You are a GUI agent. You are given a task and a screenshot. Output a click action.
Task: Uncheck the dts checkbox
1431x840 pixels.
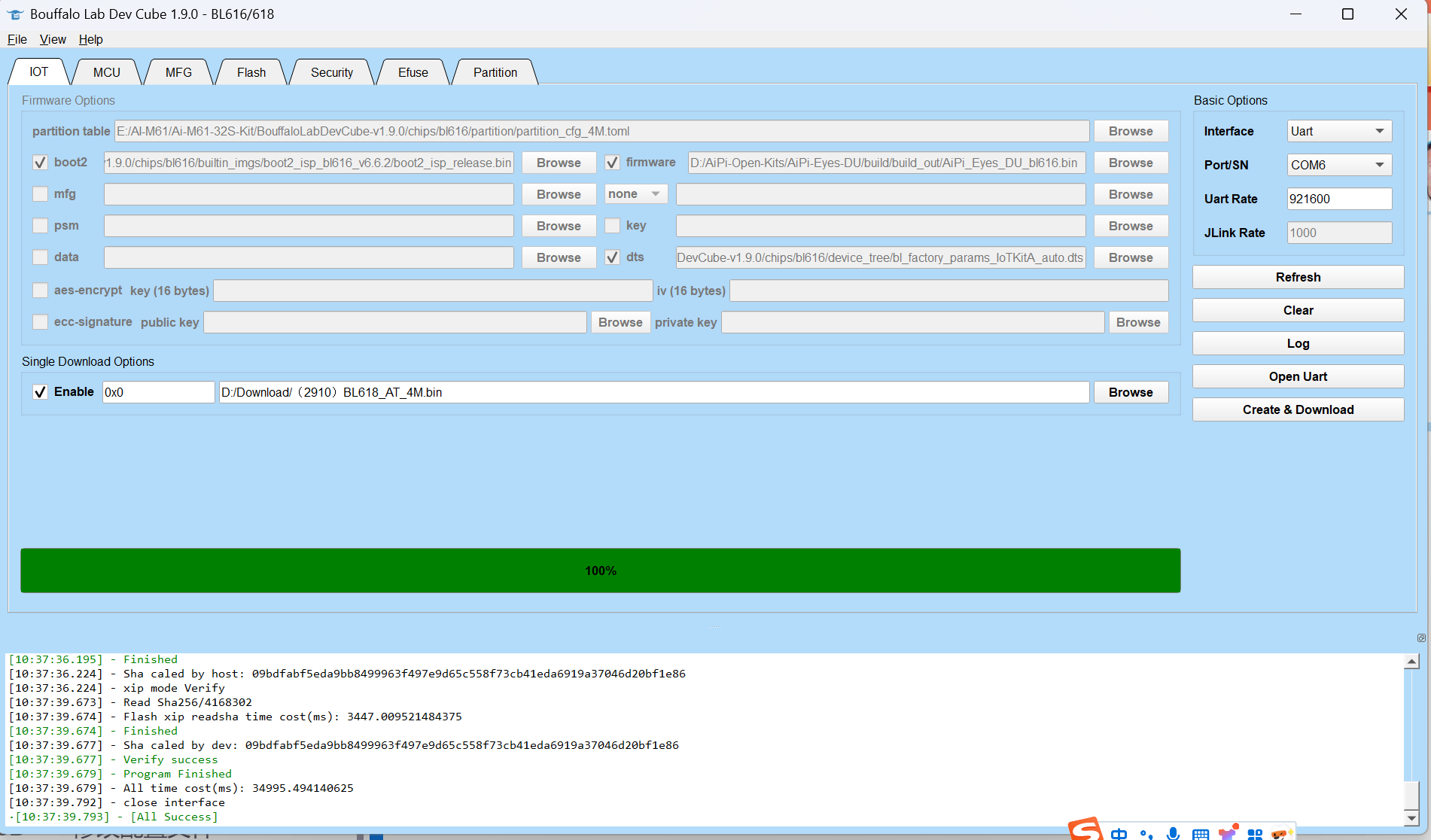(613, 257)
